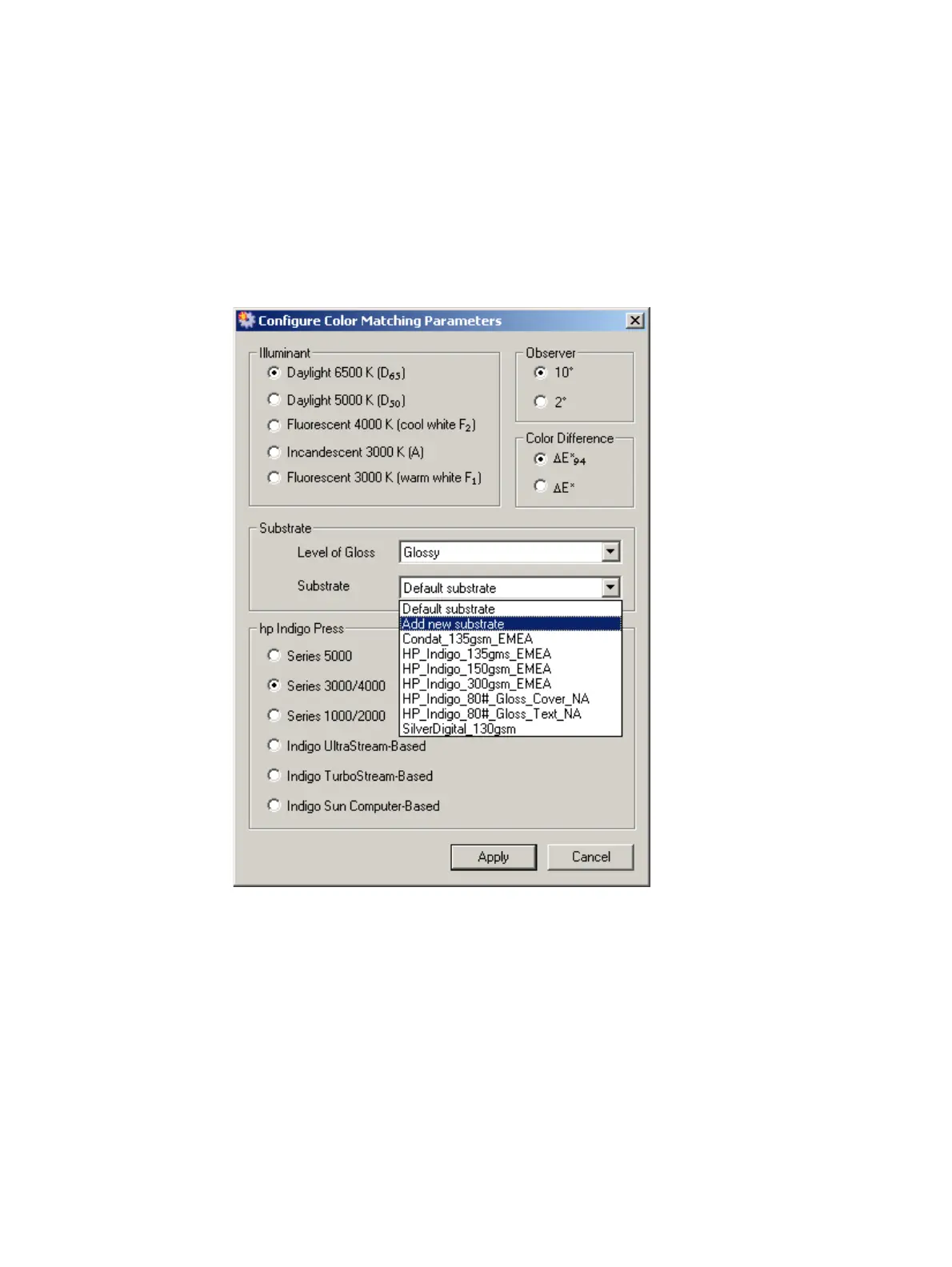Select Incandescent 3000 K (A) option

coord(274,452)
